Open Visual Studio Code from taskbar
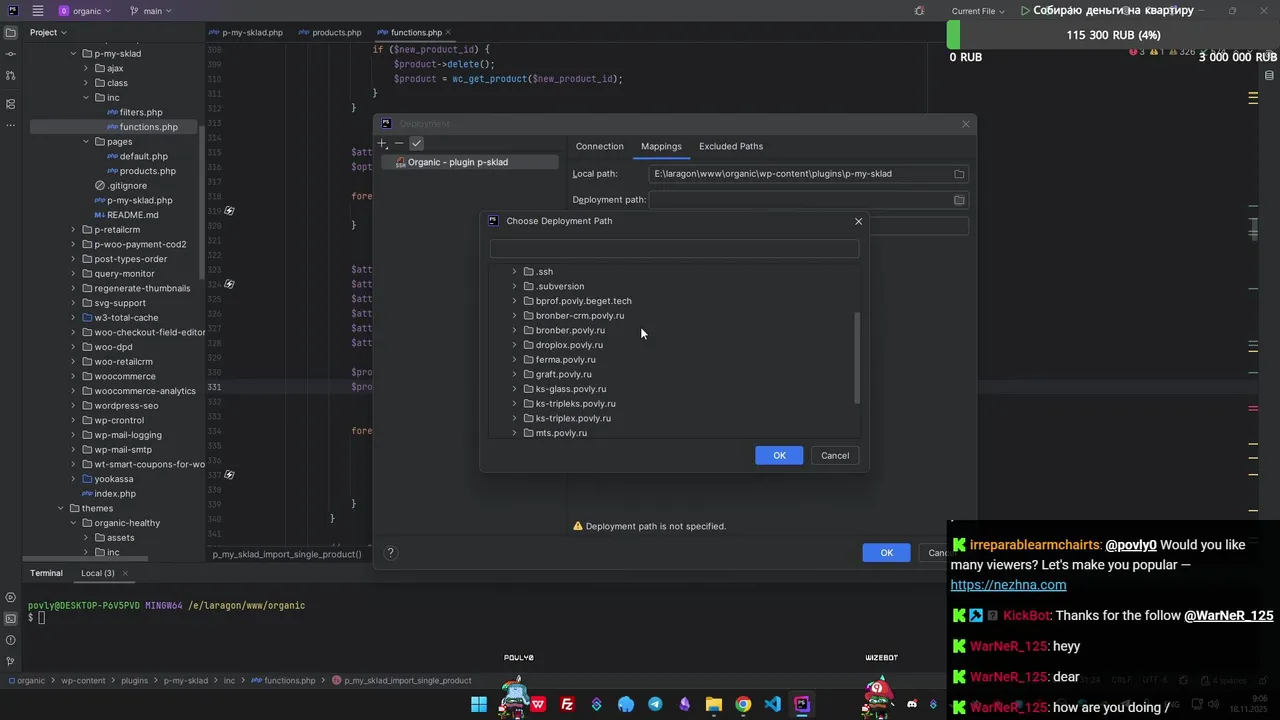Screen dimensions: 1280x720 (x=772, y=704)
